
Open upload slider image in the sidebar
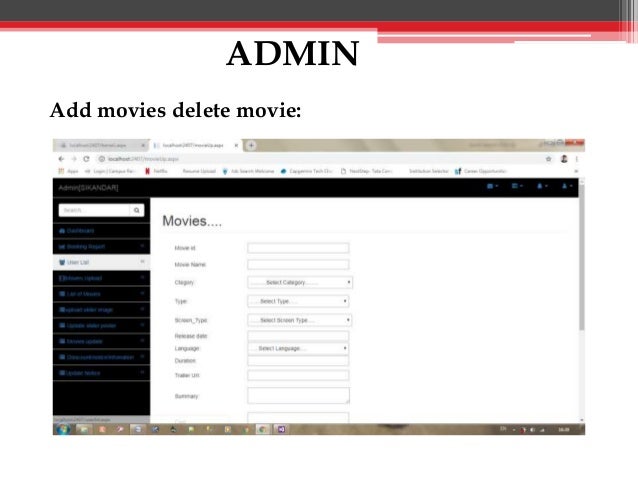tap(101, 310)
